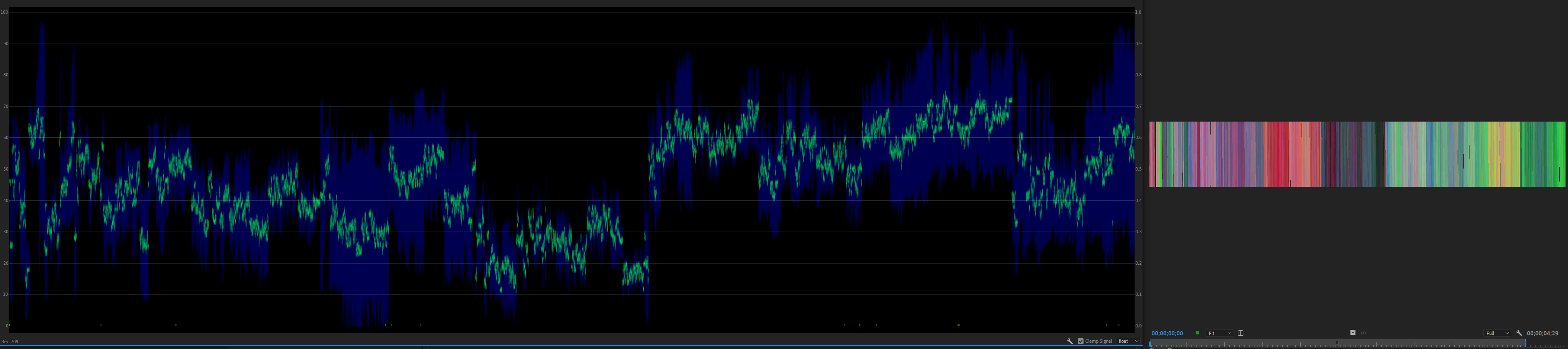Click the sequence end marker on time ruler

(1525, 343)
